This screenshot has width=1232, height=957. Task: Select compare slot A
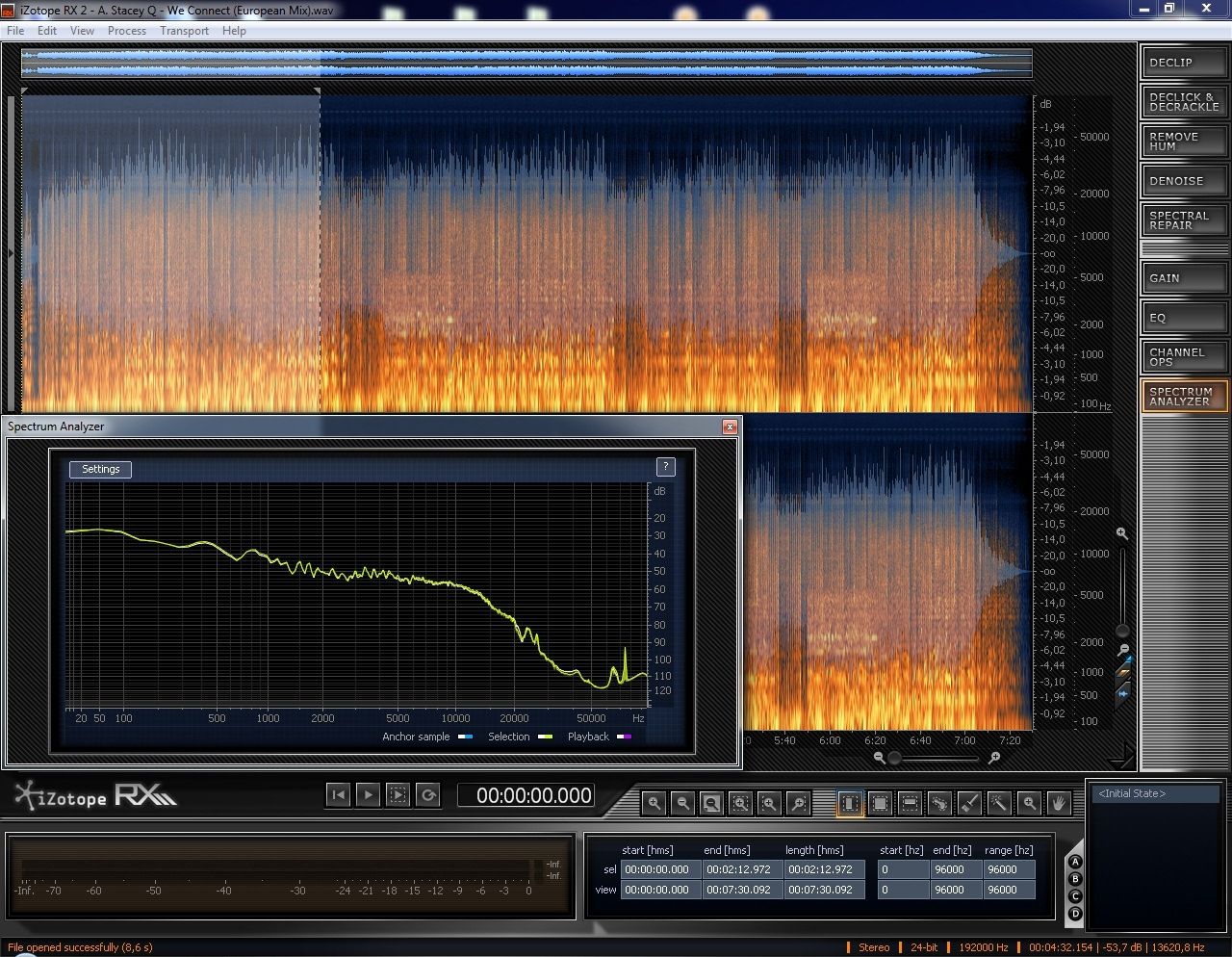click(x=1075, y=862)
